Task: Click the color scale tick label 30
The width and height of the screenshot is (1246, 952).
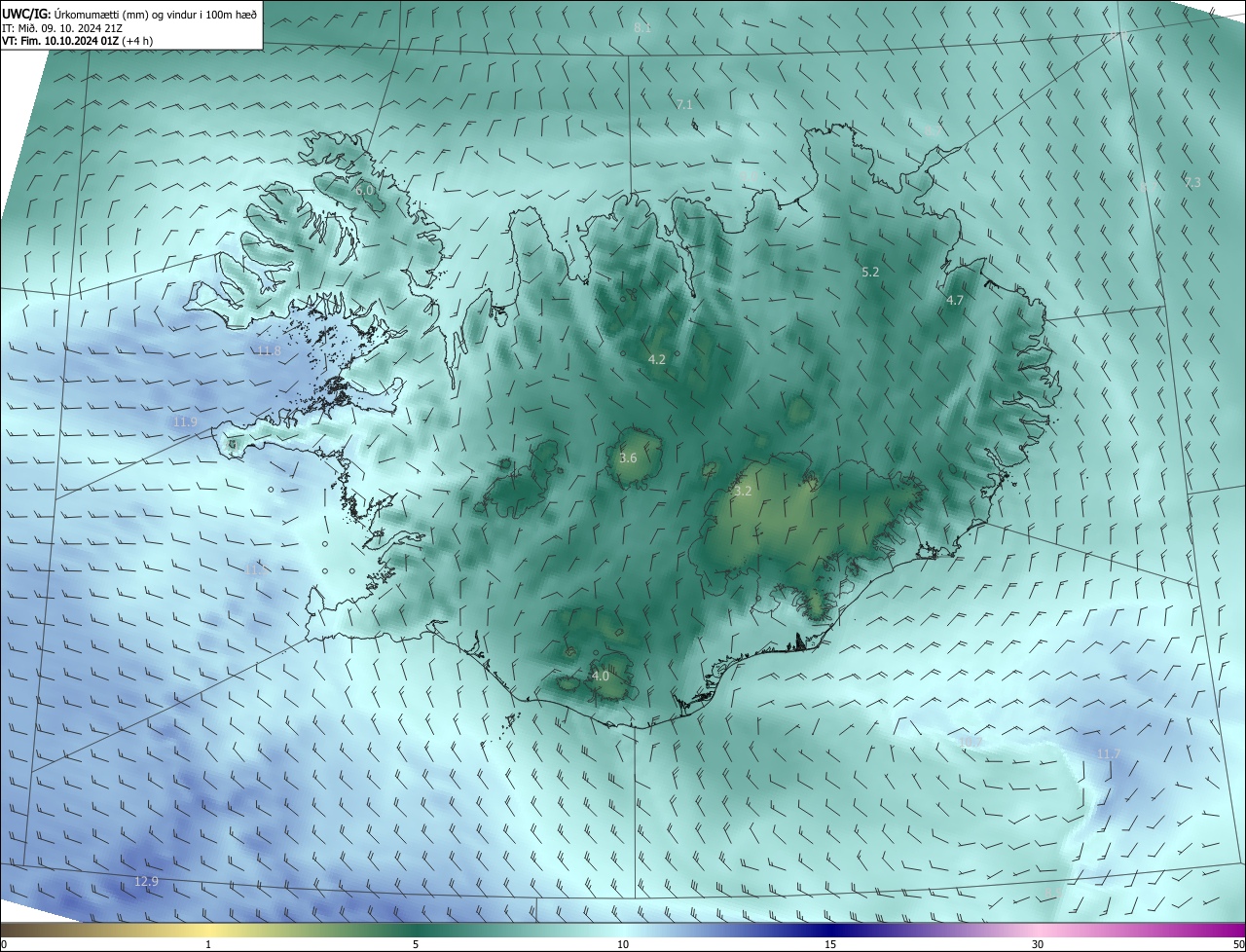Action: (1038, 944)
